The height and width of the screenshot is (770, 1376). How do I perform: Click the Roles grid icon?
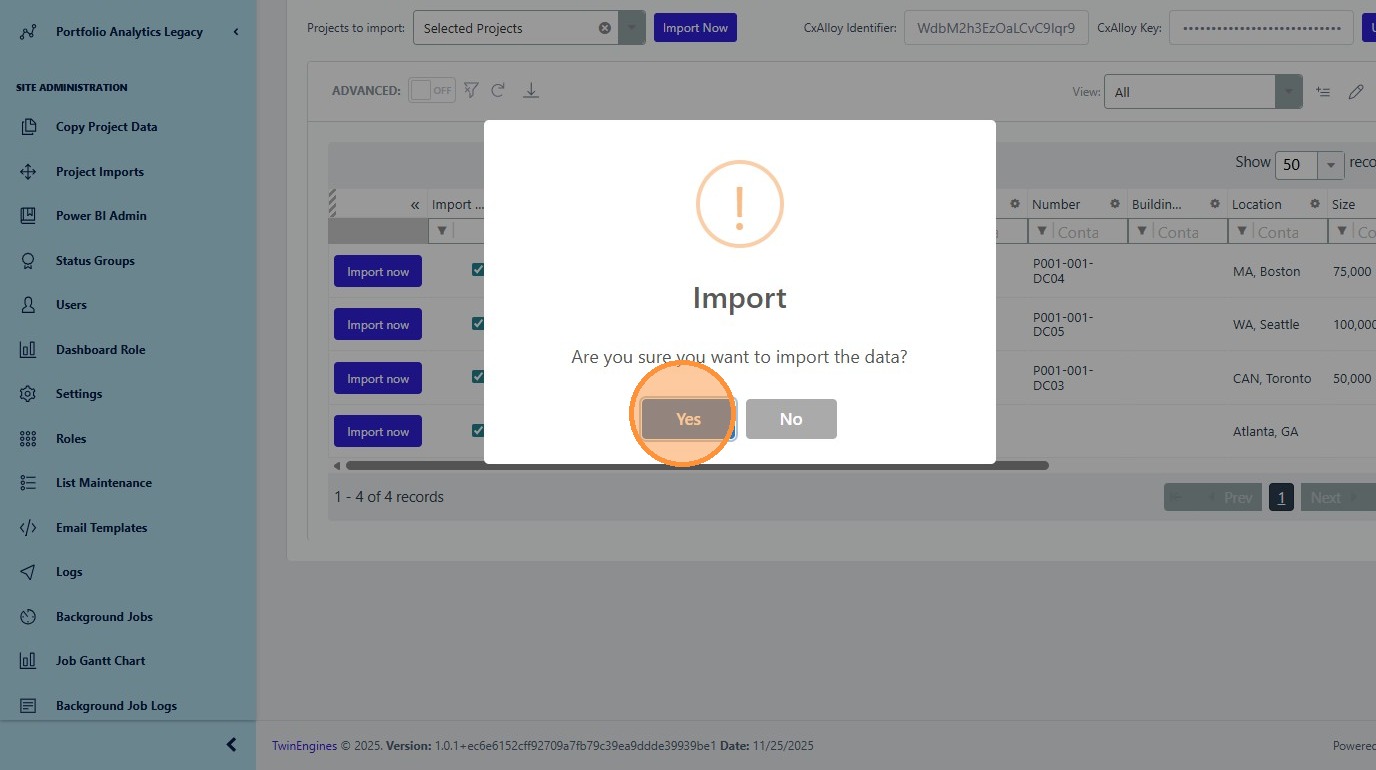(x=28, y=439)
